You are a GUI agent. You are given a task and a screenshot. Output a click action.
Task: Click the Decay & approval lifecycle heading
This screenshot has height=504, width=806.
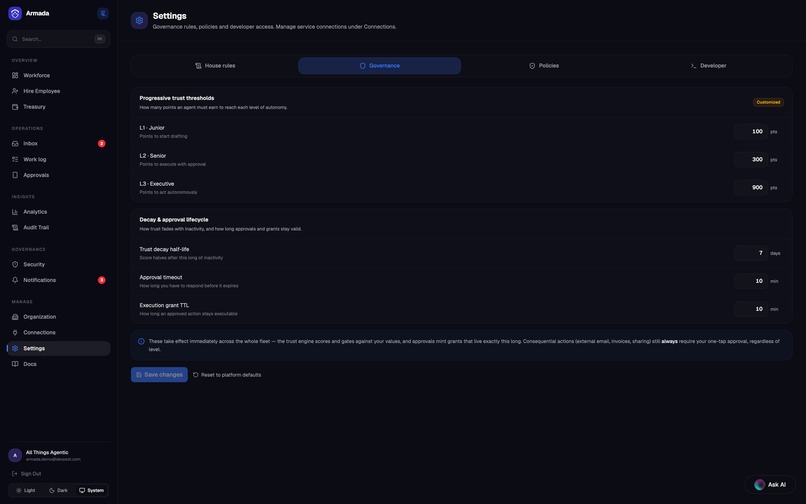[174, 220]
